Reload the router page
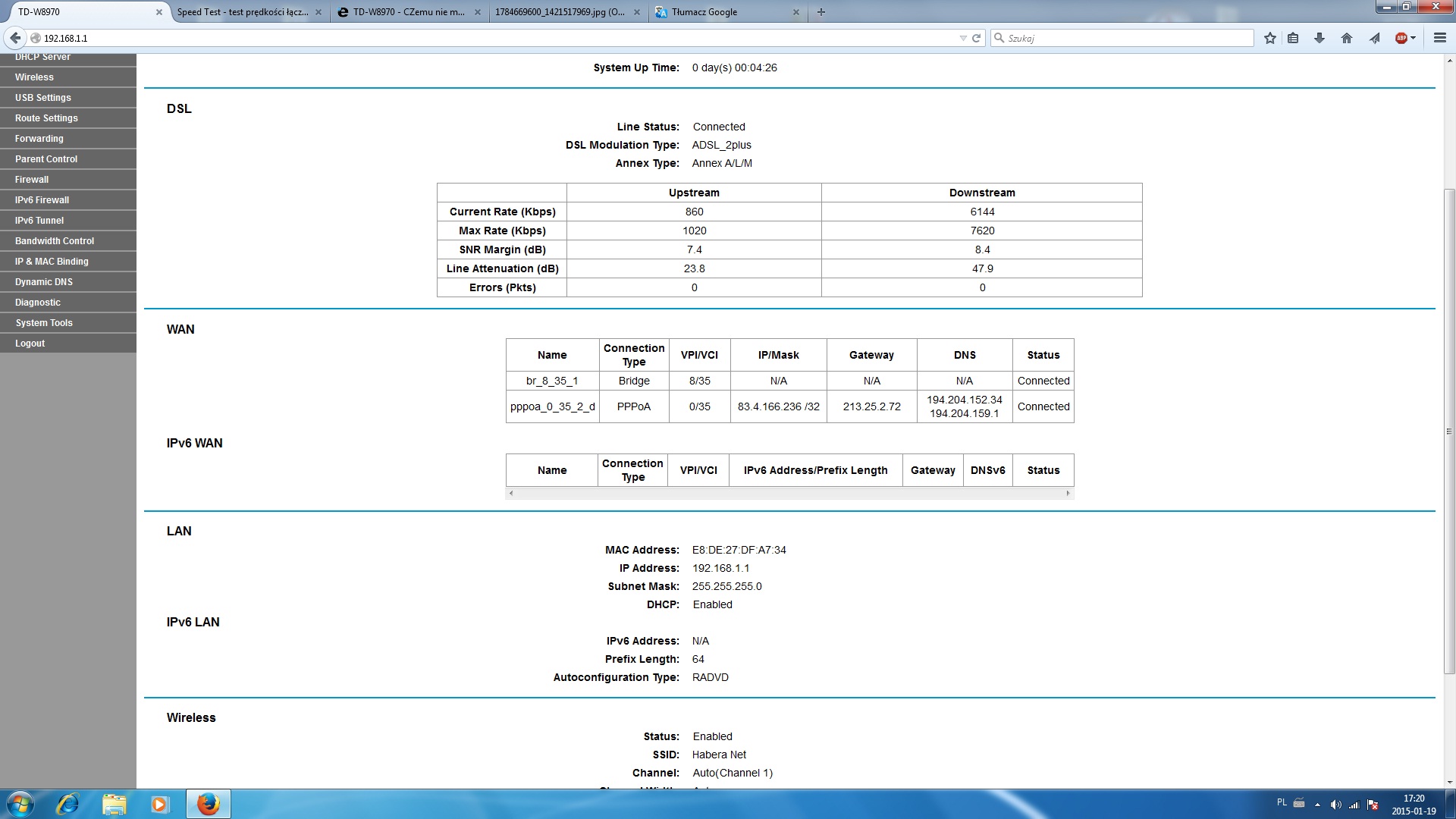This screenshot has width=1456, height=819. tap(977, 38)
